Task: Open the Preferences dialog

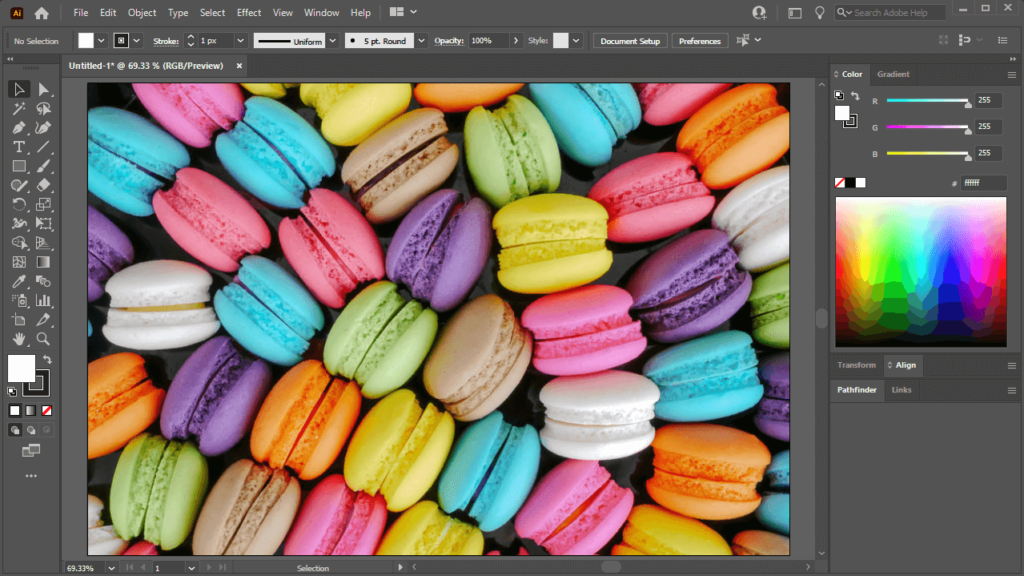Action: [x=699, y=41]
